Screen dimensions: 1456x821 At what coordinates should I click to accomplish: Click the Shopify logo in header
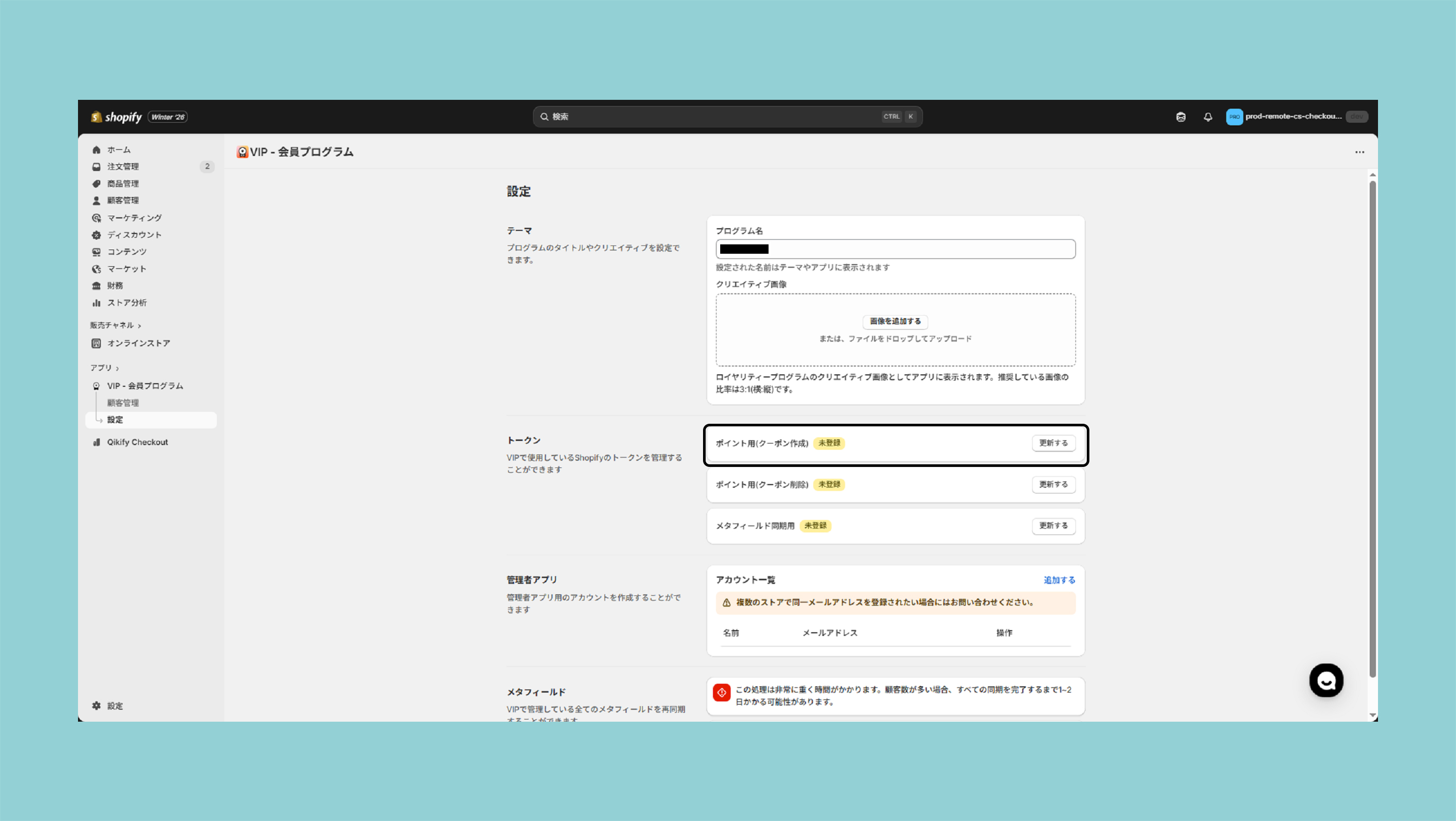116,117
